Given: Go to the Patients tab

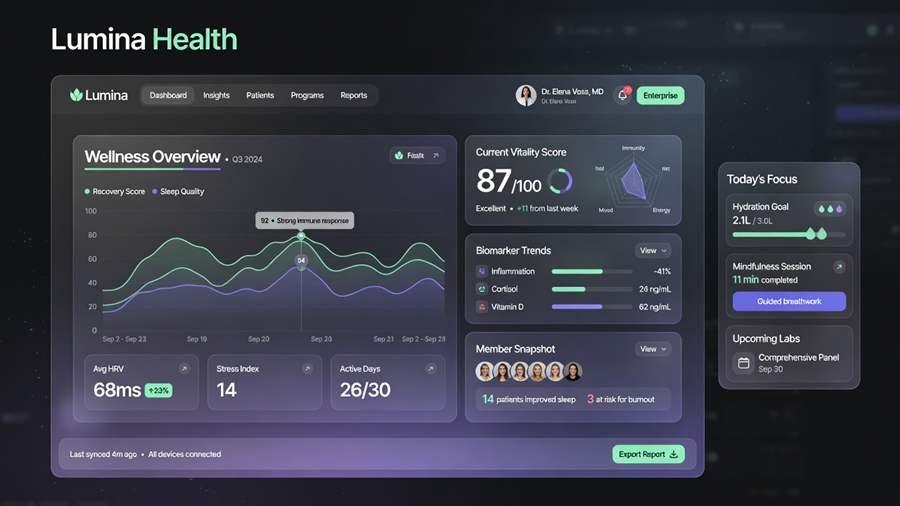Looking at the screenshot, I should tap(260, 95).
